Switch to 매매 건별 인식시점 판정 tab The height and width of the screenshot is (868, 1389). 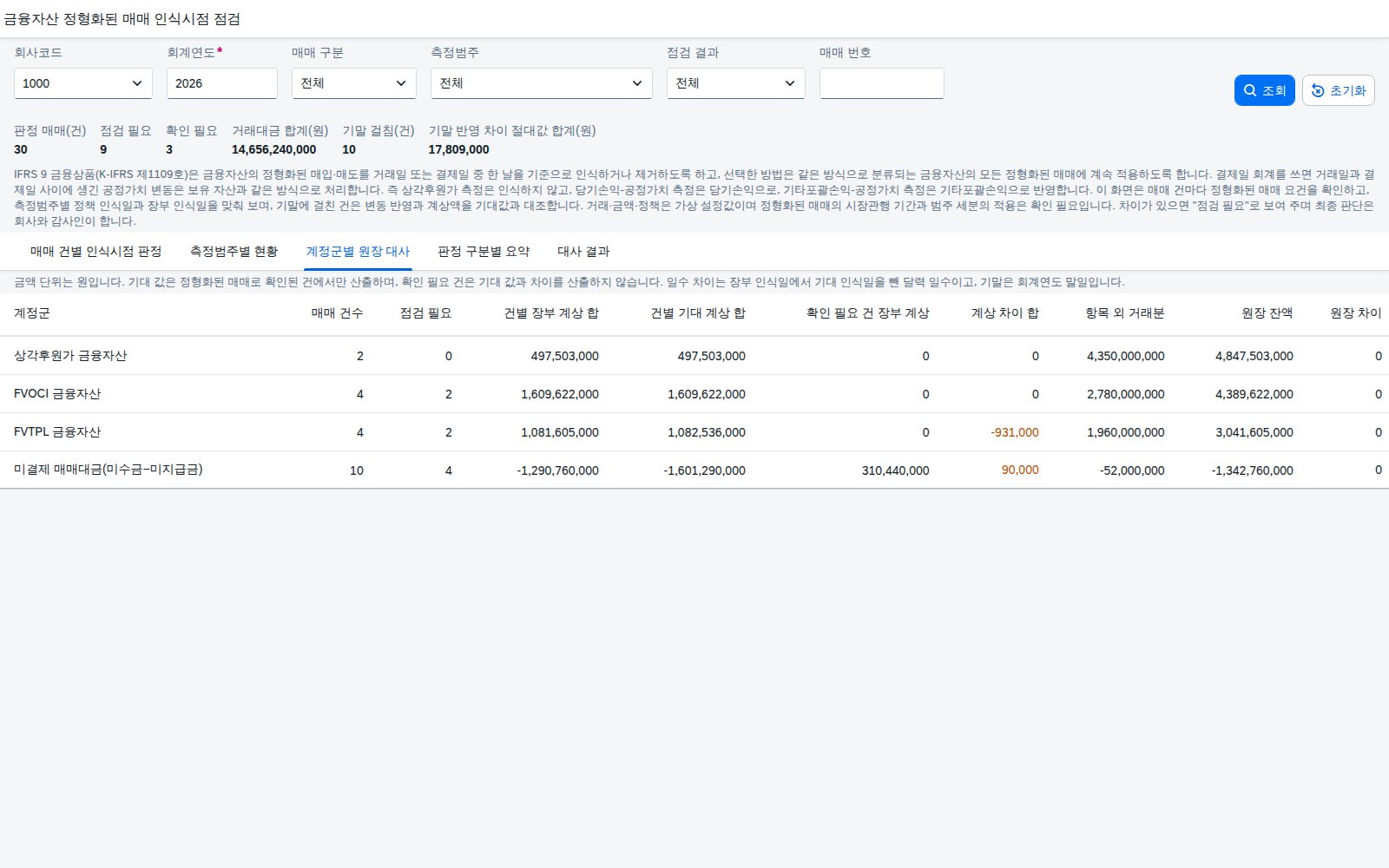[x=95, y=252]
